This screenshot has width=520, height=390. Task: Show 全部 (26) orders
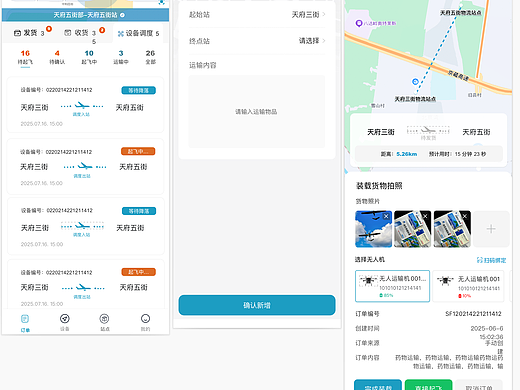[150, 57]
